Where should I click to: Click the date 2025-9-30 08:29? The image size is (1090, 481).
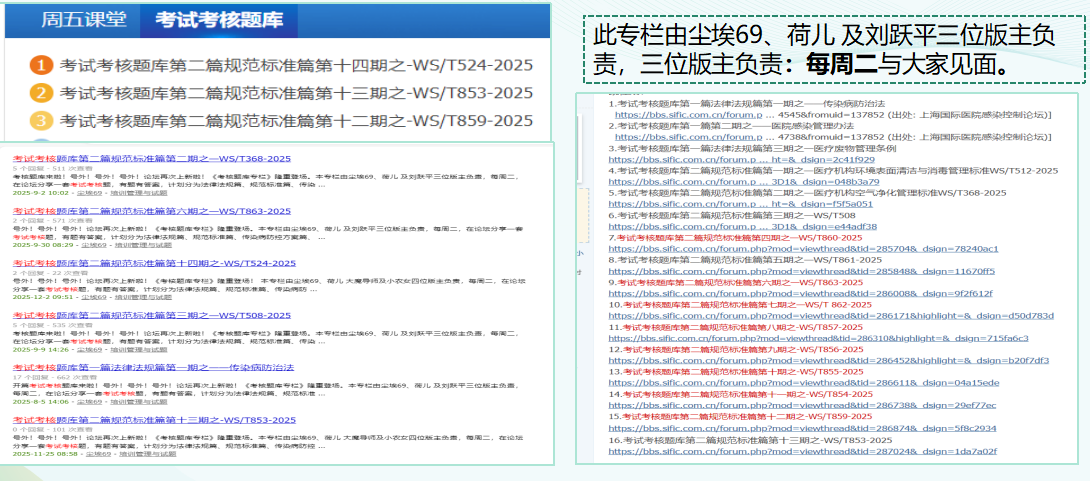click(43, 245)
